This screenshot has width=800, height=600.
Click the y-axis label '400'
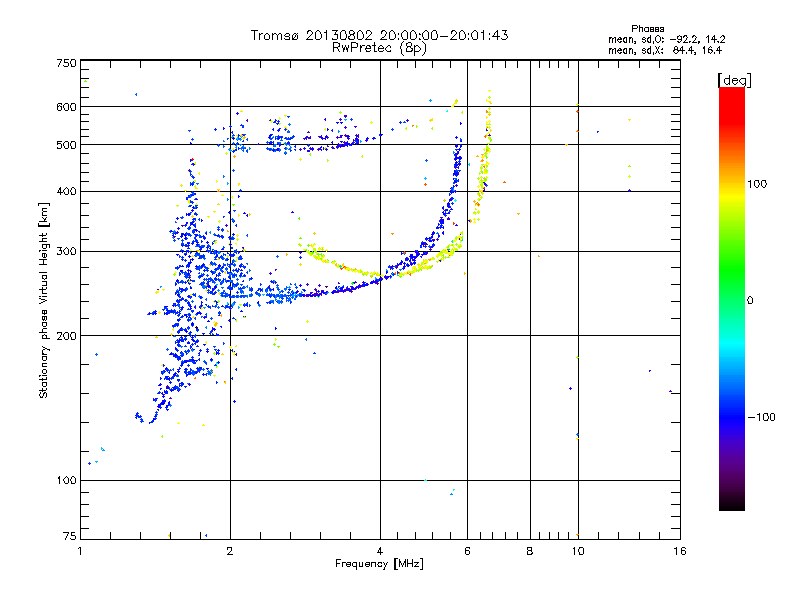[67, 191]
